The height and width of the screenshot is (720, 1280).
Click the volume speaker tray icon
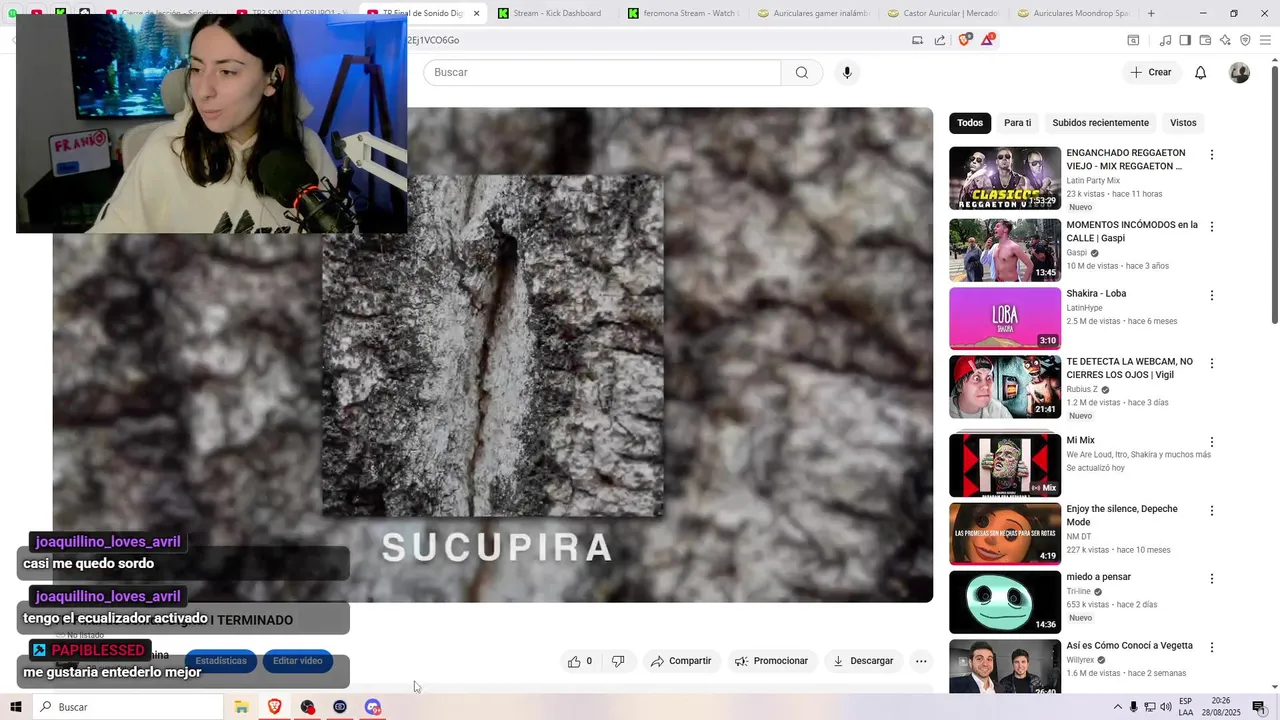[1166, 707]
